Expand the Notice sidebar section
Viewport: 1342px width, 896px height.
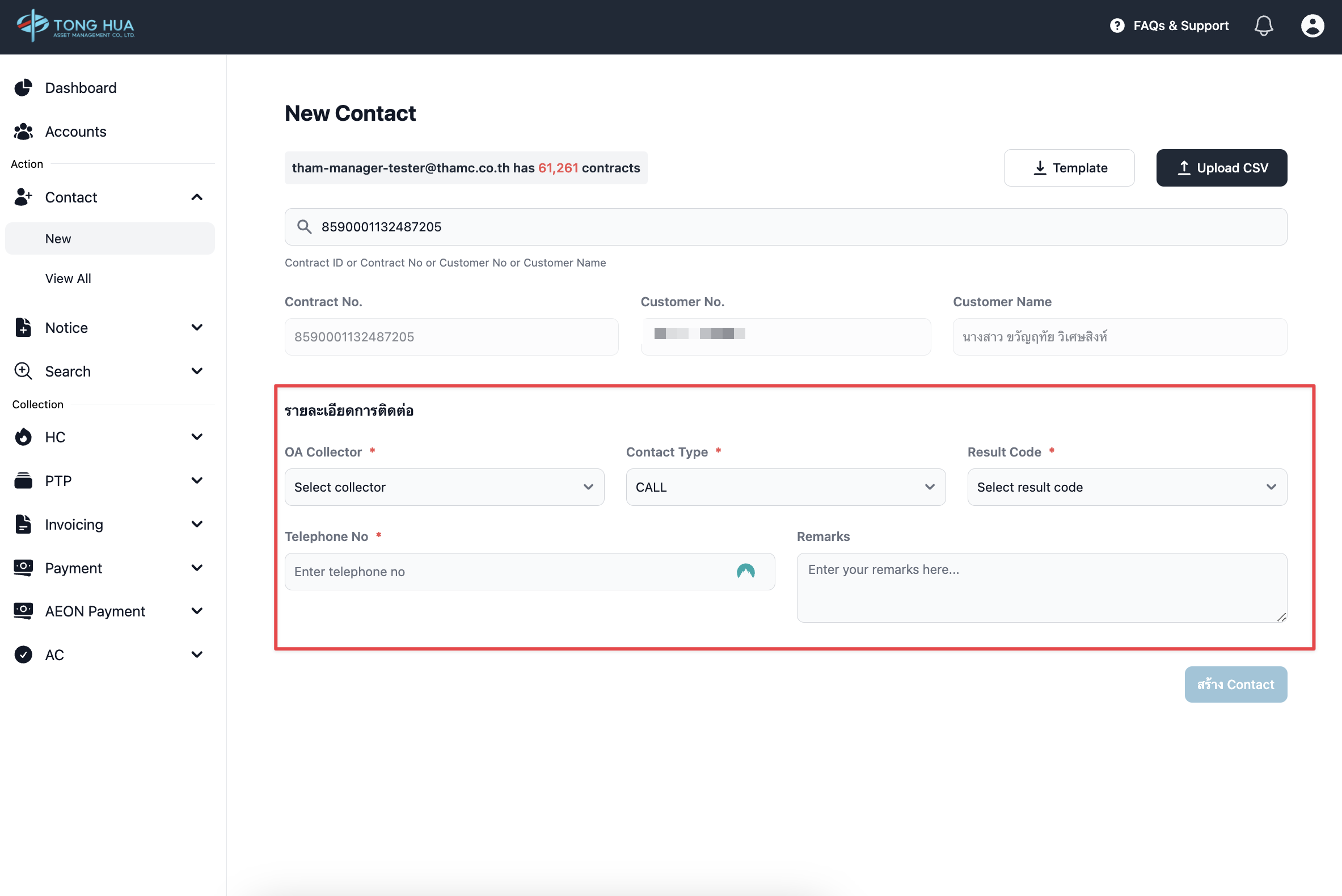197,327
